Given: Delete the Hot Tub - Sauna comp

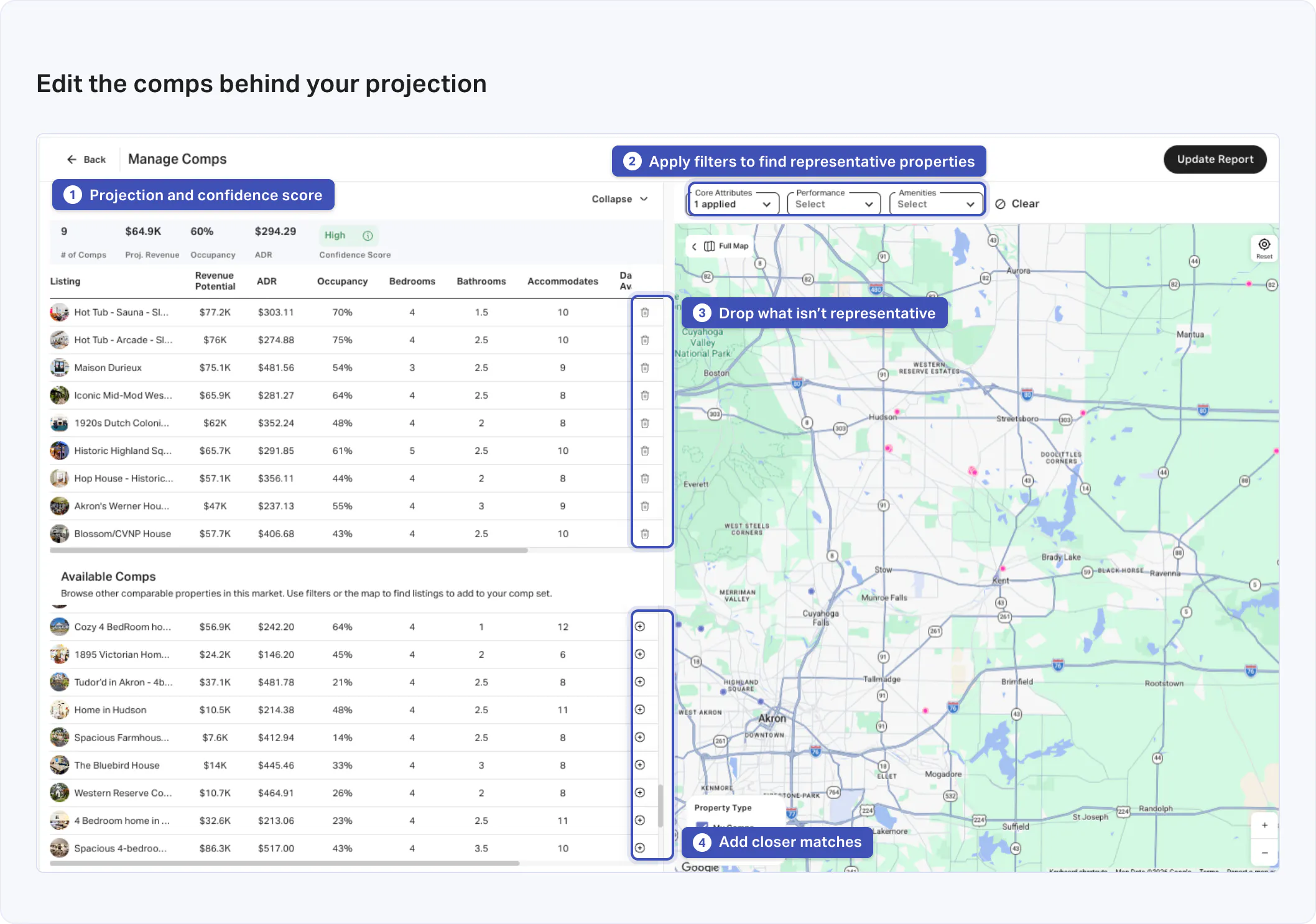Looking at the screenshot, I should click(x=645, y=312).
